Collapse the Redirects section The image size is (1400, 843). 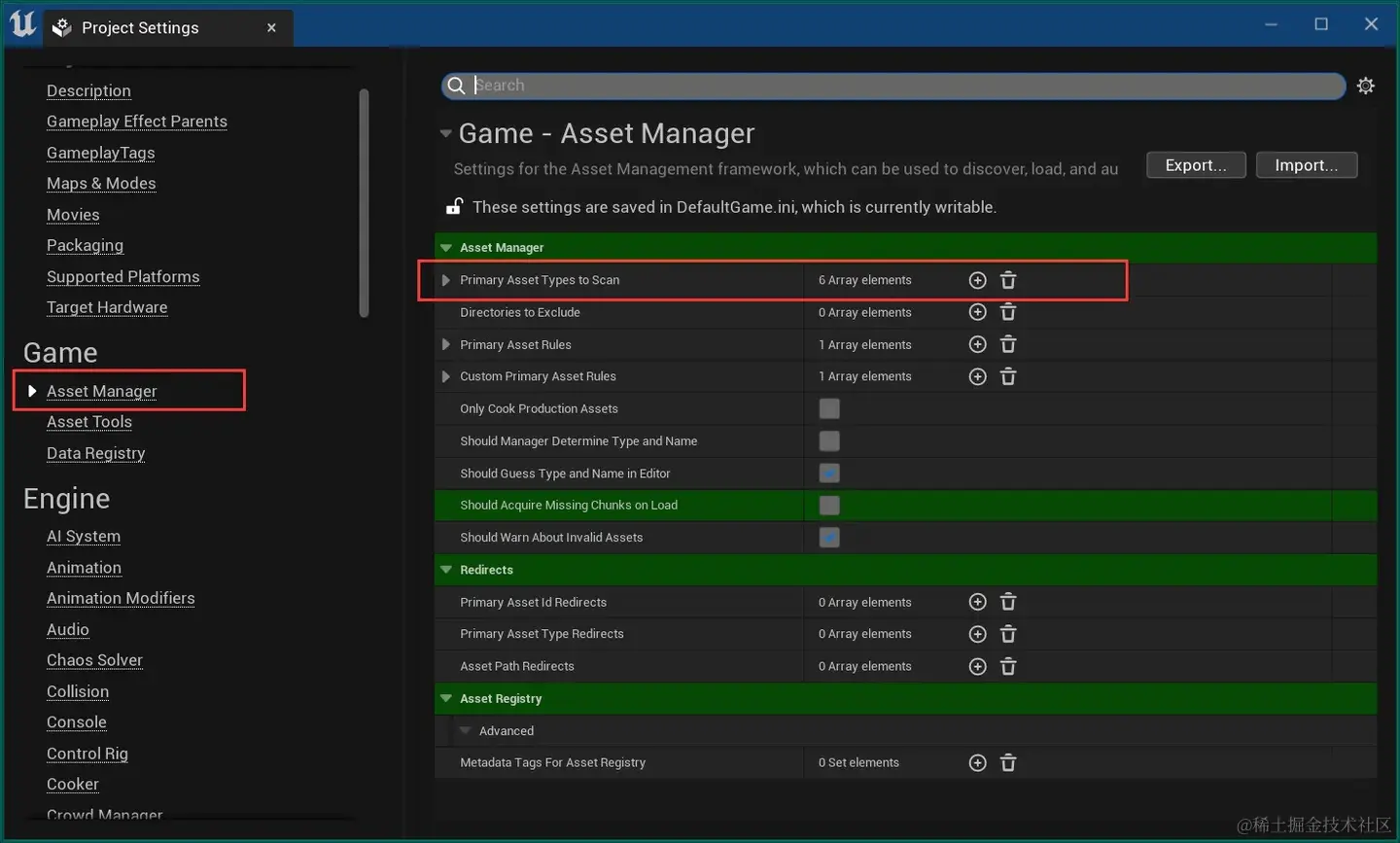pos(446,570)
